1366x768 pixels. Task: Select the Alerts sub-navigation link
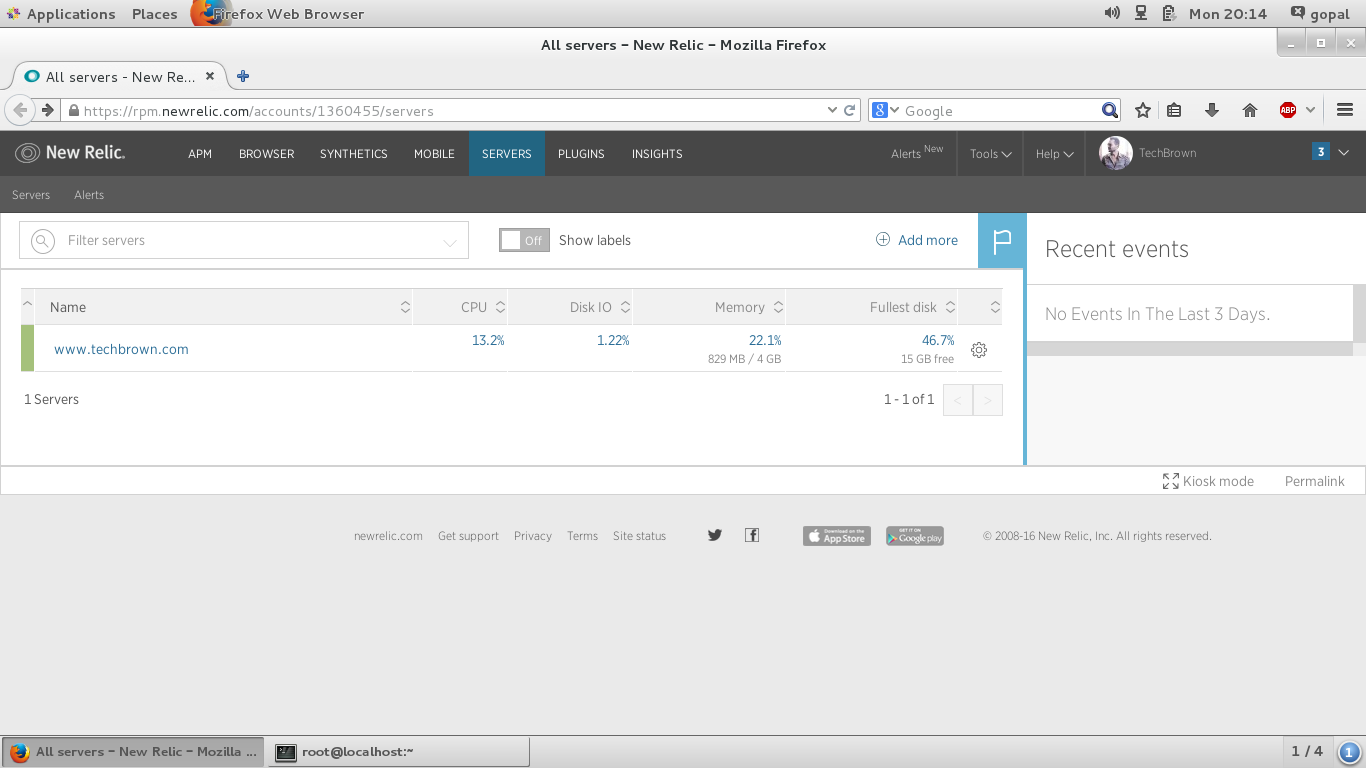tap(89, 195)
